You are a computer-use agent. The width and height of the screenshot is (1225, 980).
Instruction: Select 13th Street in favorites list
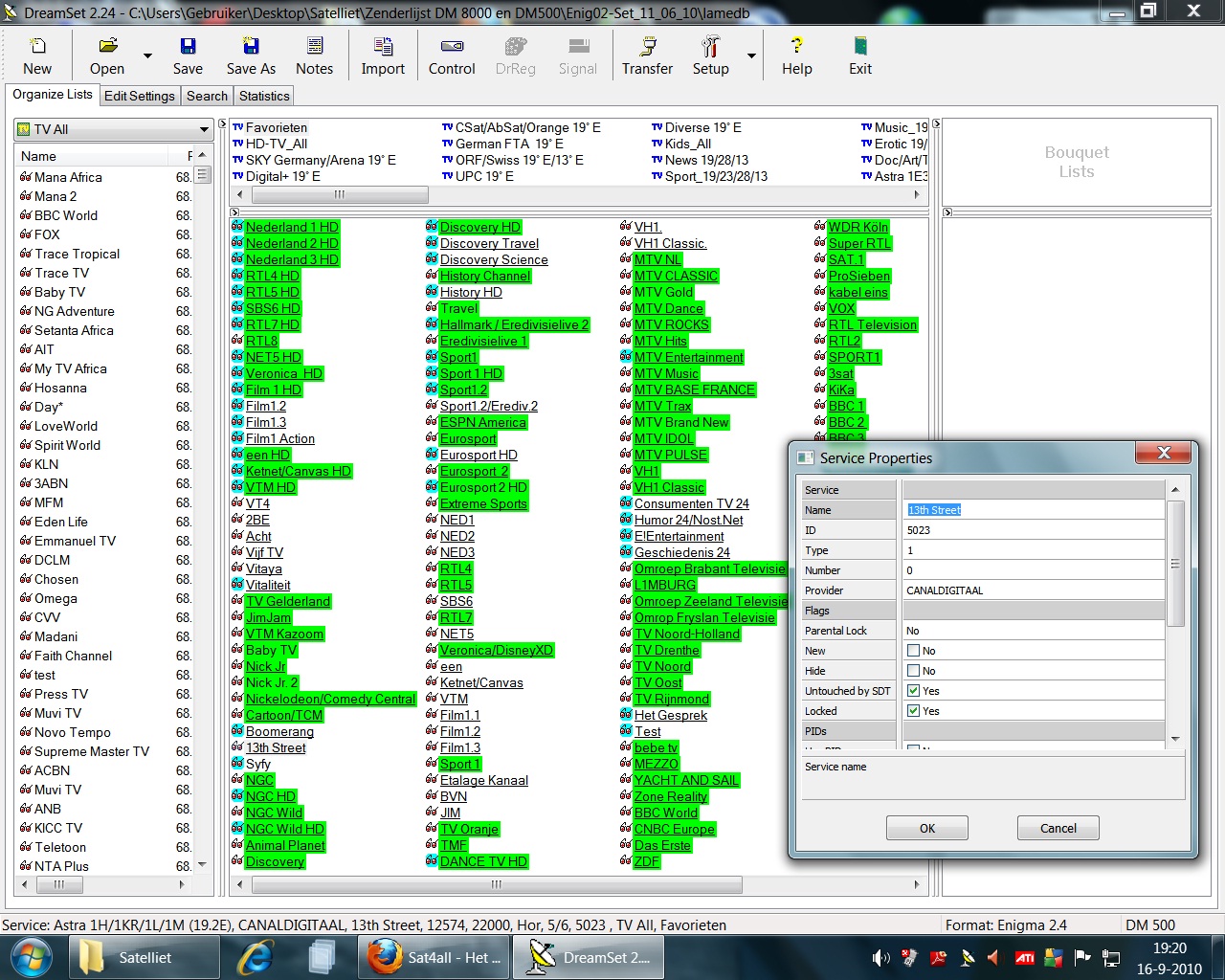pyautogui.click(x=276, y=747)
